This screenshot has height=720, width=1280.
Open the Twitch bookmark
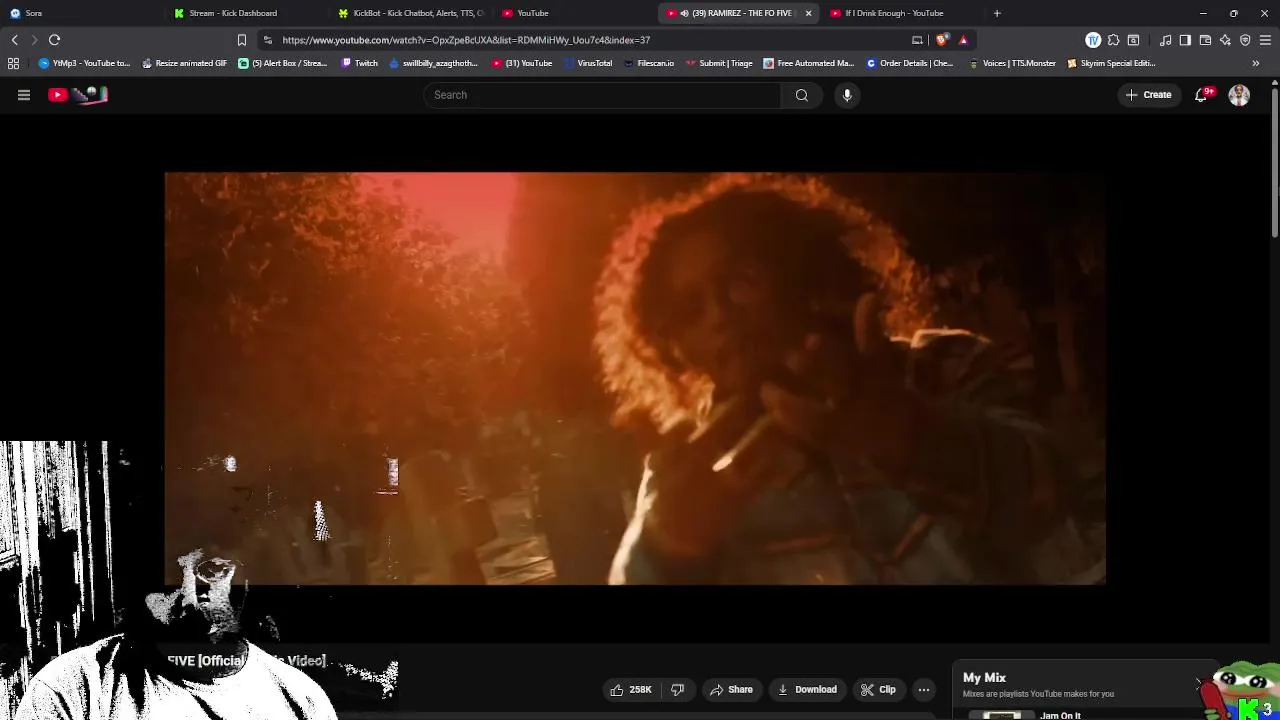[x=360, y=63]
